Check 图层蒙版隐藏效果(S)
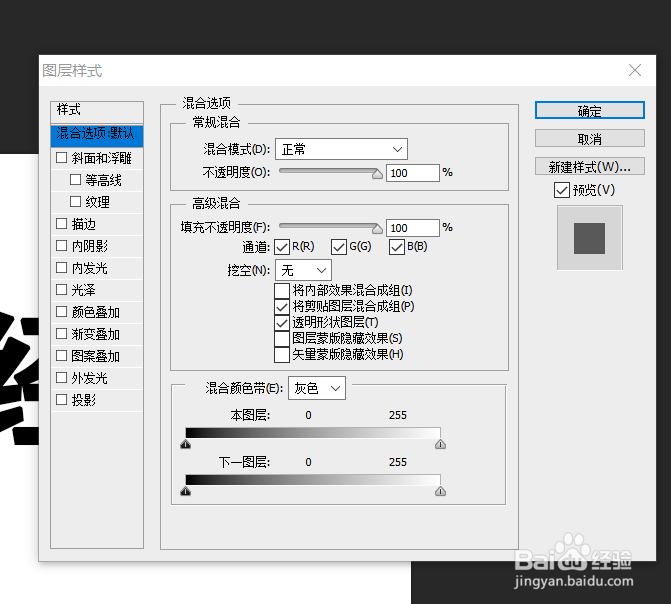 coord(282,339)
